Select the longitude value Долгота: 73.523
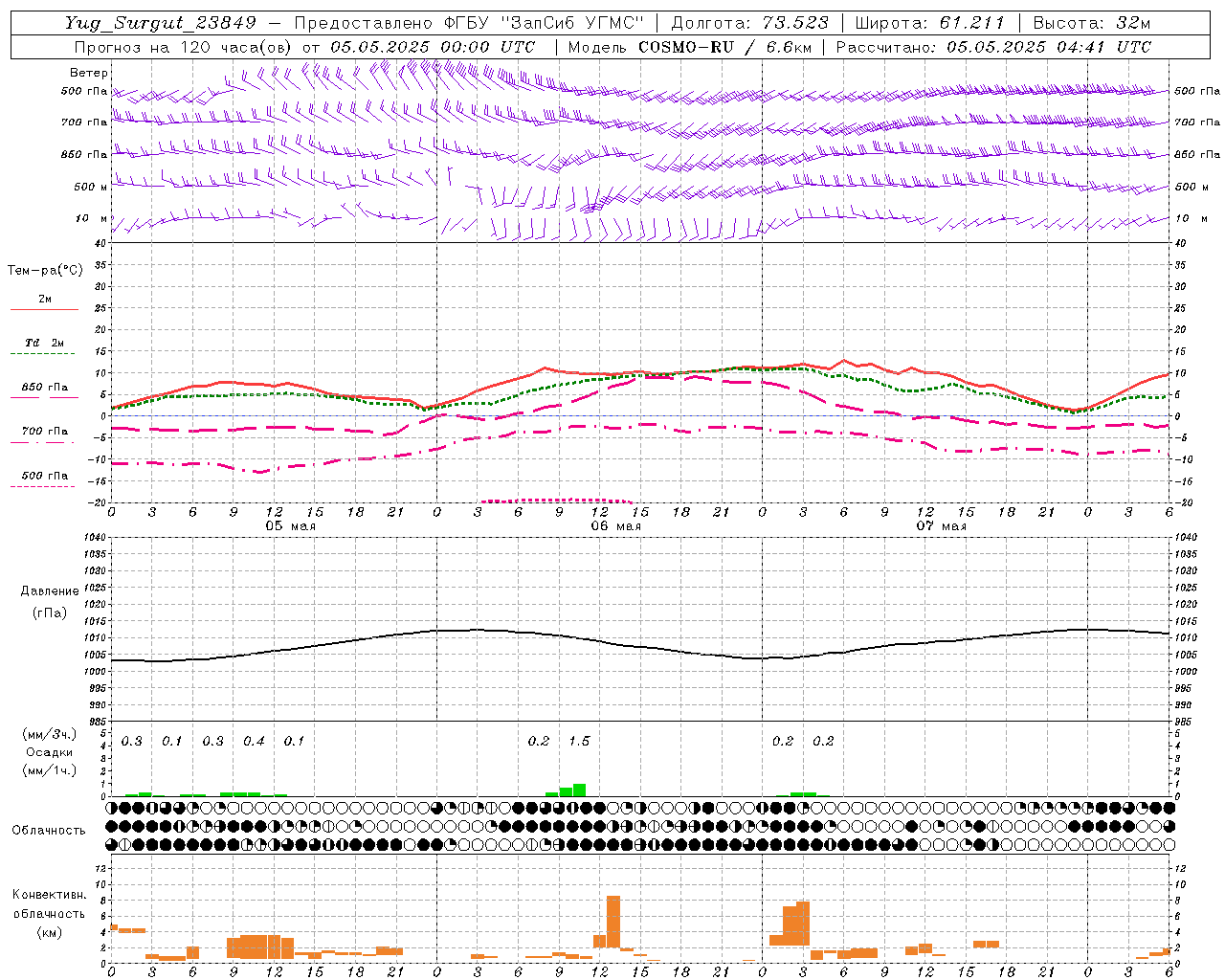This screenshot has height=980, width=1225. pyautogui.click(x=750, y=24)
